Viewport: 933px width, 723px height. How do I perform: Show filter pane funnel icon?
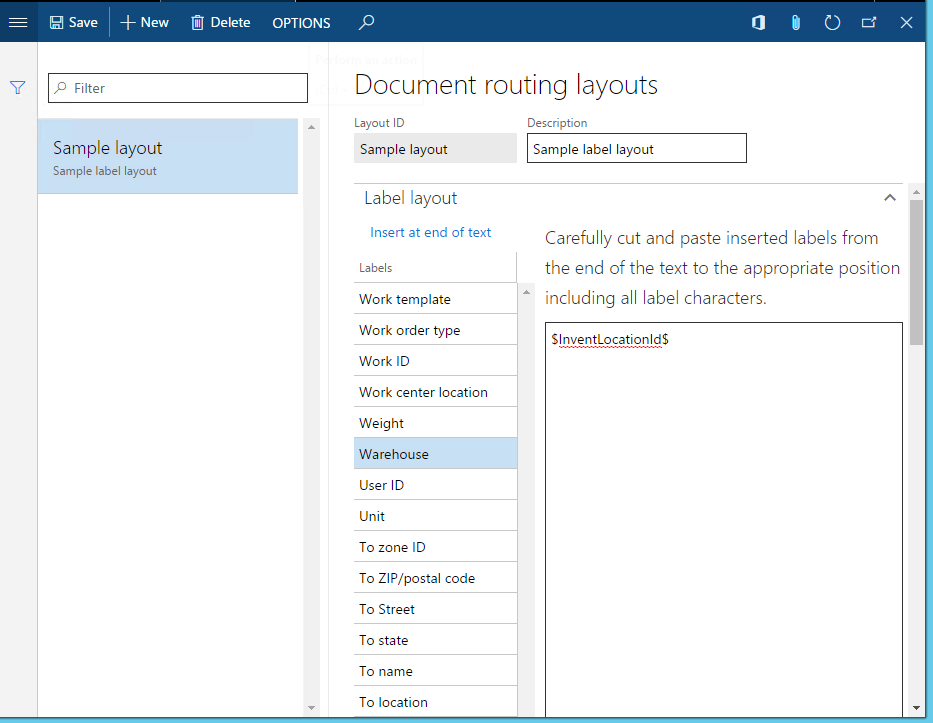tap(18, 88)
